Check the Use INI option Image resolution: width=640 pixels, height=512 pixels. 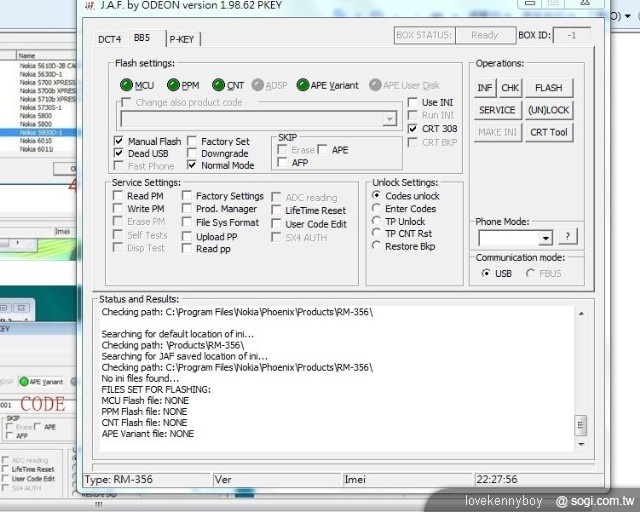[413, 102]
